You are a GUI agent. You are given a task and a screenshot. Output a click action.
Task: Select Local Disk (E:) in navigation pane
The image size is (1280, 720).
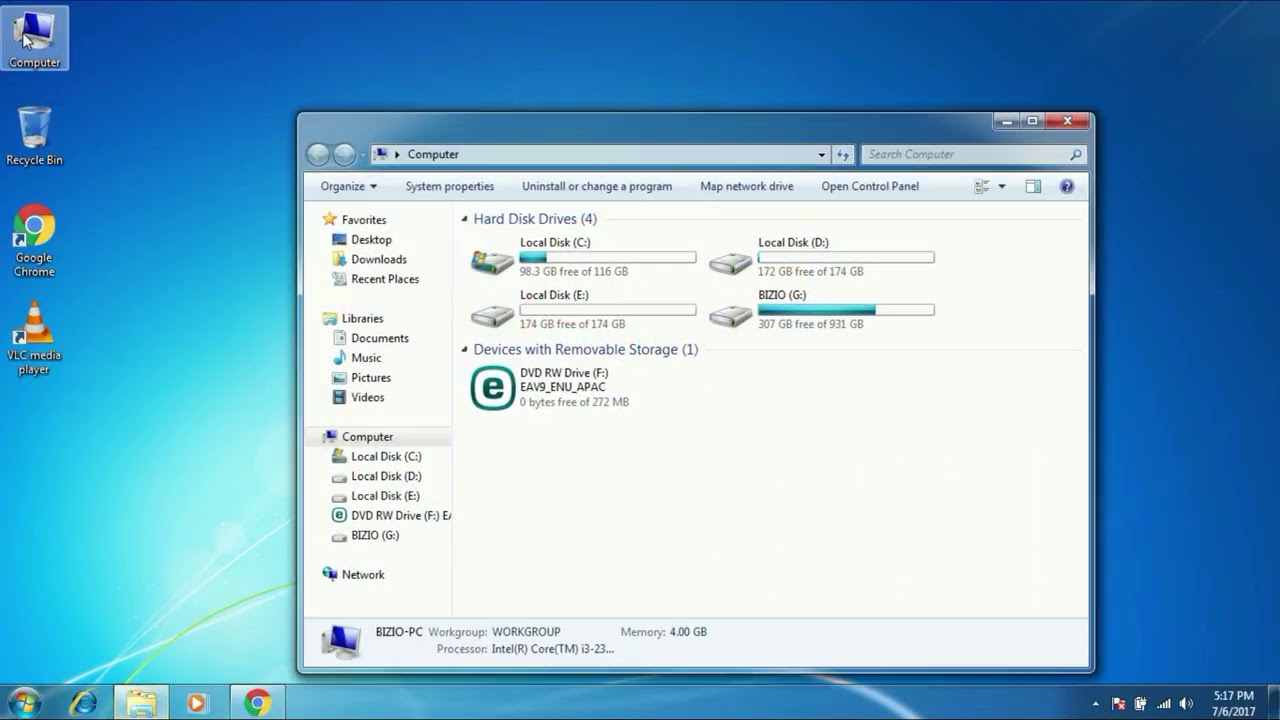tap(385, 496)
